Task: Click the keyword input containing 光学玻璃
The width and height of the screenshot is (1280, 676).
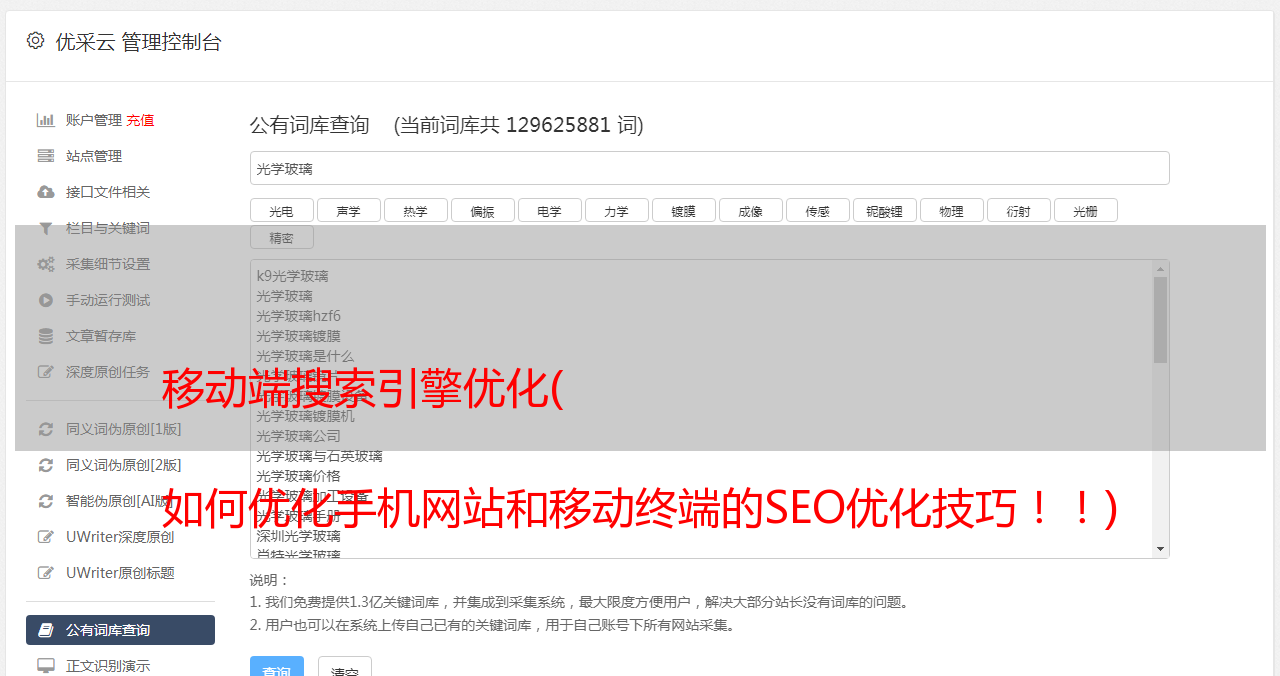Action: [x=709, y=168]
